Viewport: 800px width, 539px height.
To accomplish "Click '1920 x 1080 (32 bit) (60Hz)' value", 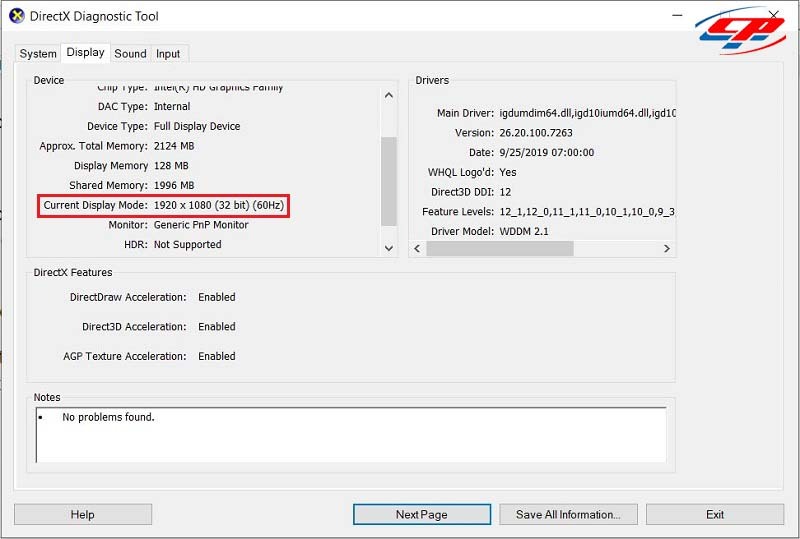I will tap(219, 205).
